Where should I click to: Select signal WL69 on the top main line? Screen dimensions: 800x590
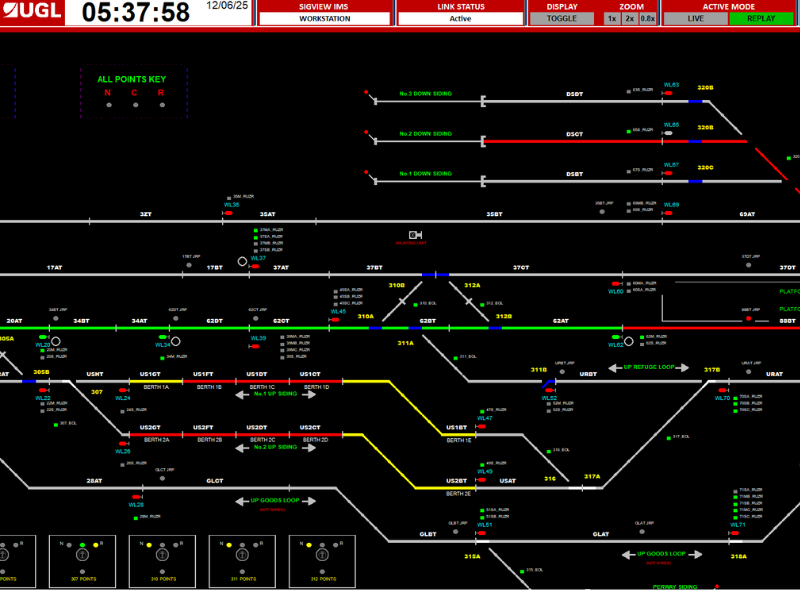pos(668,213)
